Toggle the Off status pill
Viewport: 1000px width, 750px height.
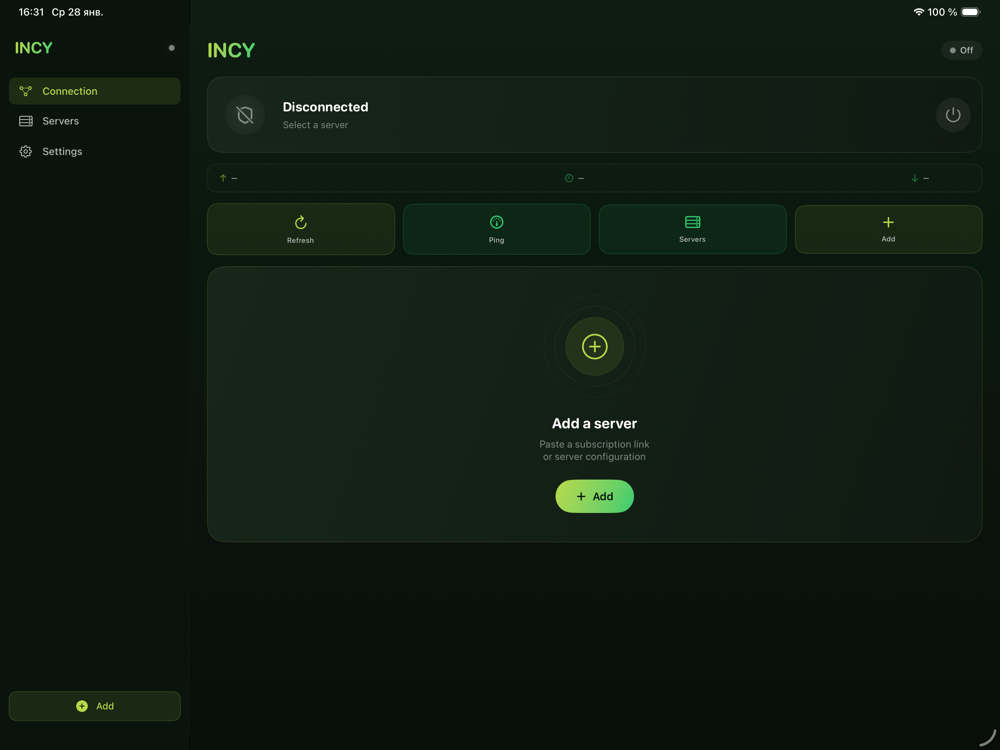pos(961,50)
